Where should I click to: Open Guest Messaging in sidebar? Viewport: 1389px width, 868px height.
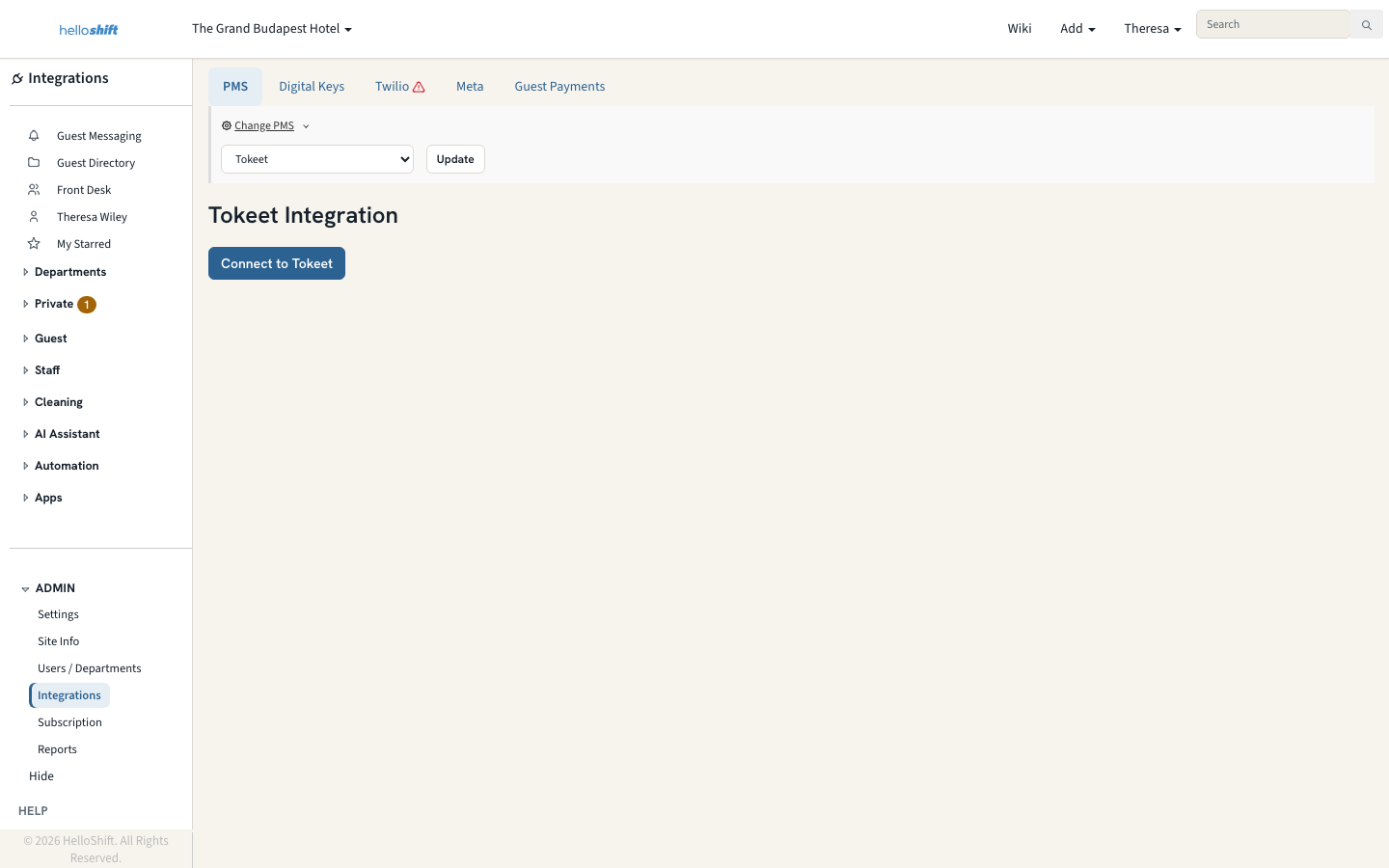tap(99, 136)
